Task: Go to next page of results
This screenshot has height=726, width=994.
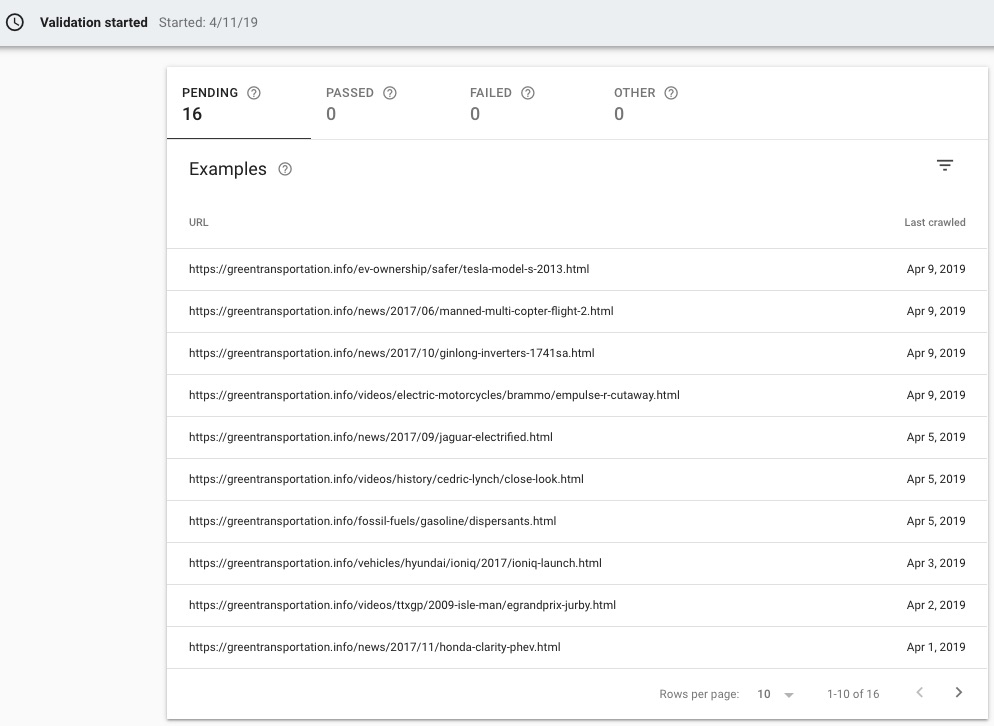Action: [x=958, y=692]
